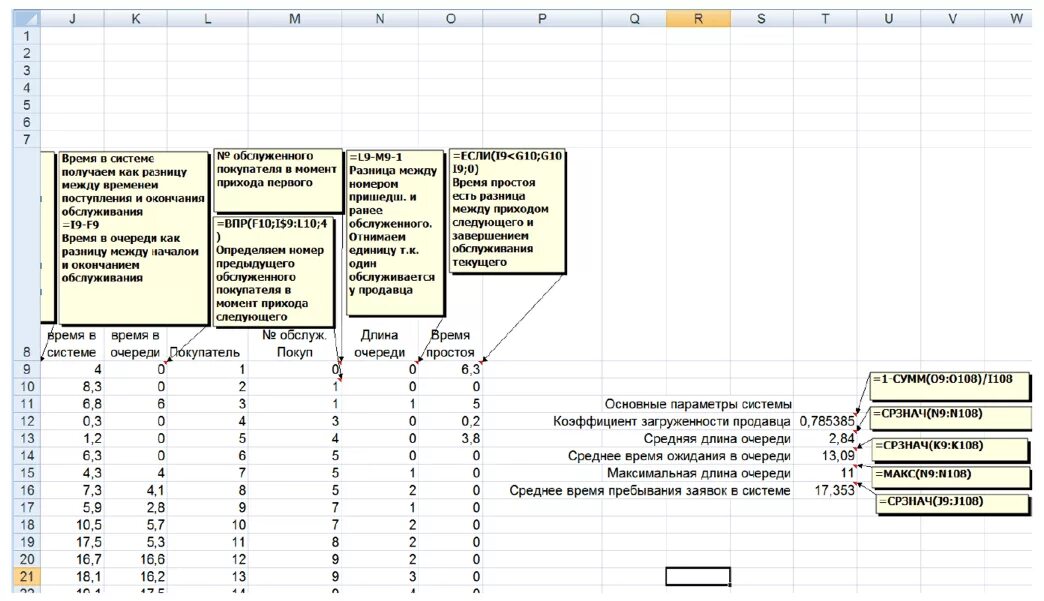Click comment containing the ЕСЛИ formula

click(x=507, y=211)
